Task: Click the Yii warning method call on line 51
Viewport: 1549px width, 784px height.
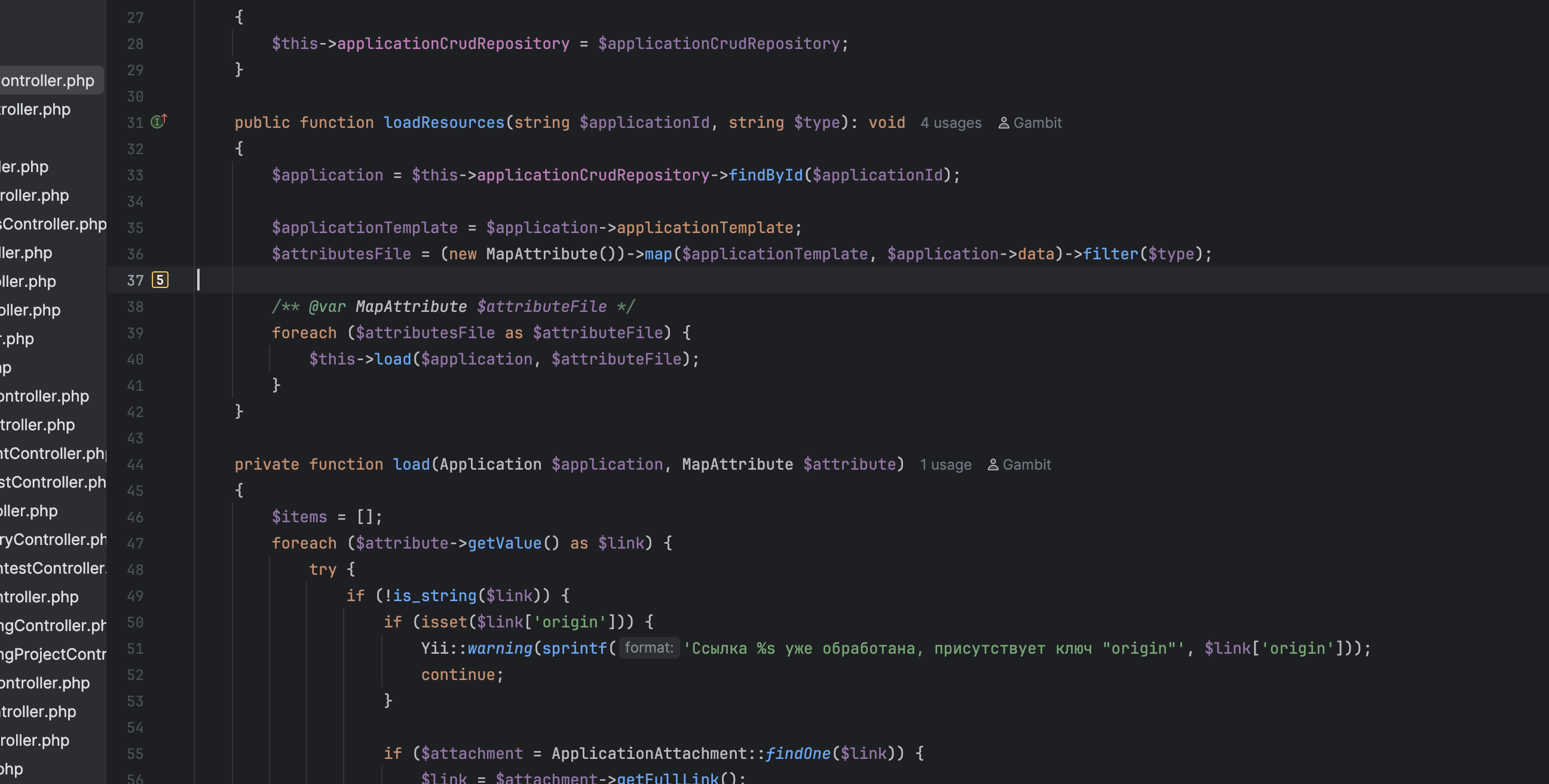Action: [500, 648]
